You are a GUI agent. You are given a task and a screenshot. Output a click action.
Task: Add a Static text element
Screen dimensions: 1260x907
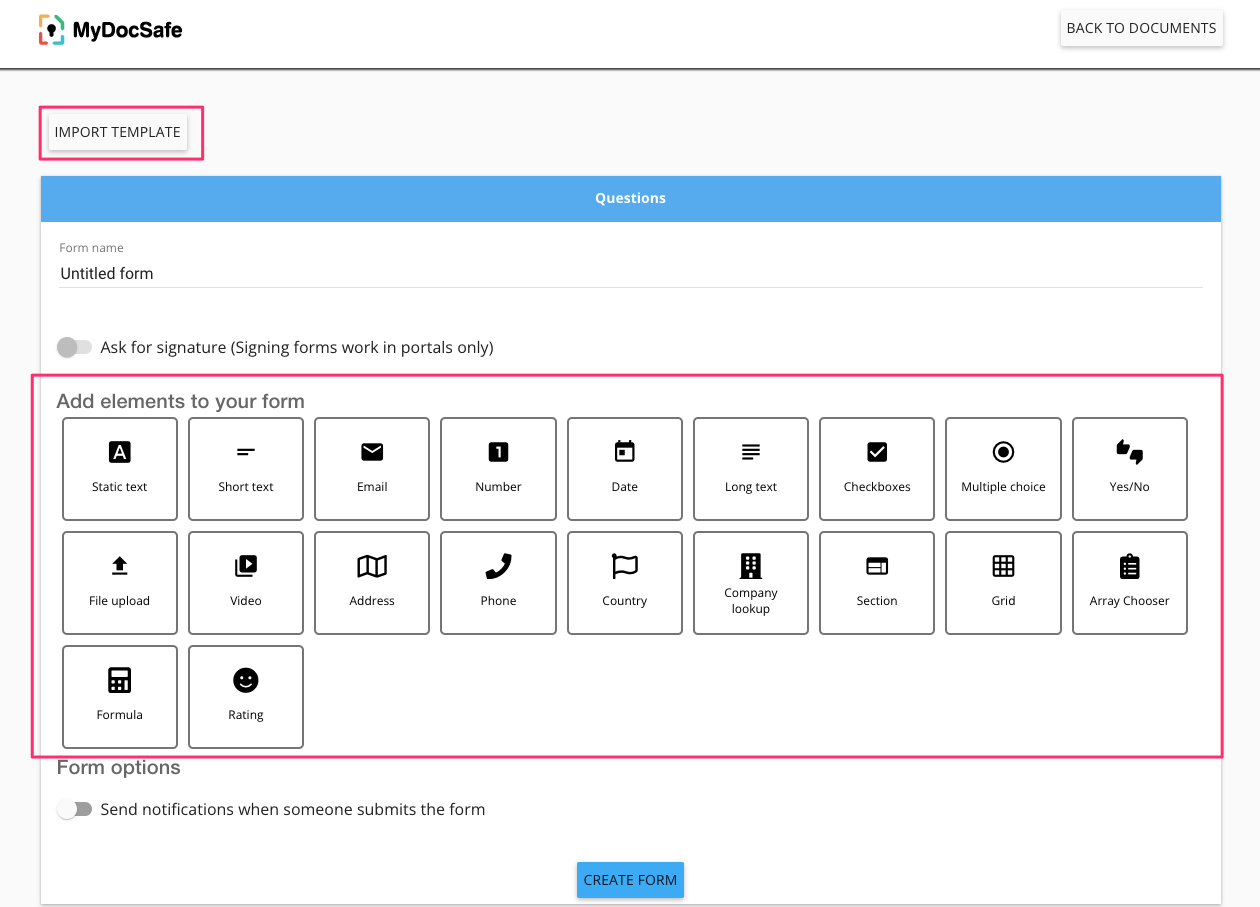coord(120,468)
